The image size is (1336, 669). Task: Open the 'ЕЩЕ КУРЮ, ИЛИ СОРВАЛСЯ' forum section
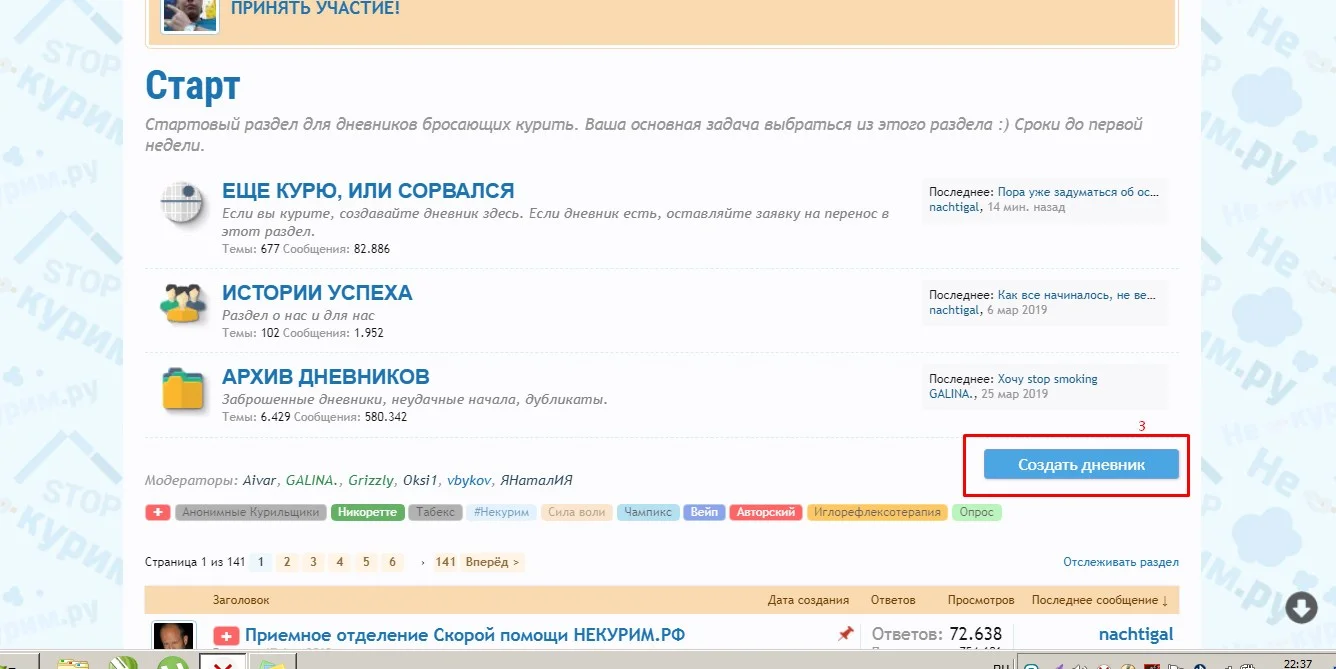(x=368, y=191)
